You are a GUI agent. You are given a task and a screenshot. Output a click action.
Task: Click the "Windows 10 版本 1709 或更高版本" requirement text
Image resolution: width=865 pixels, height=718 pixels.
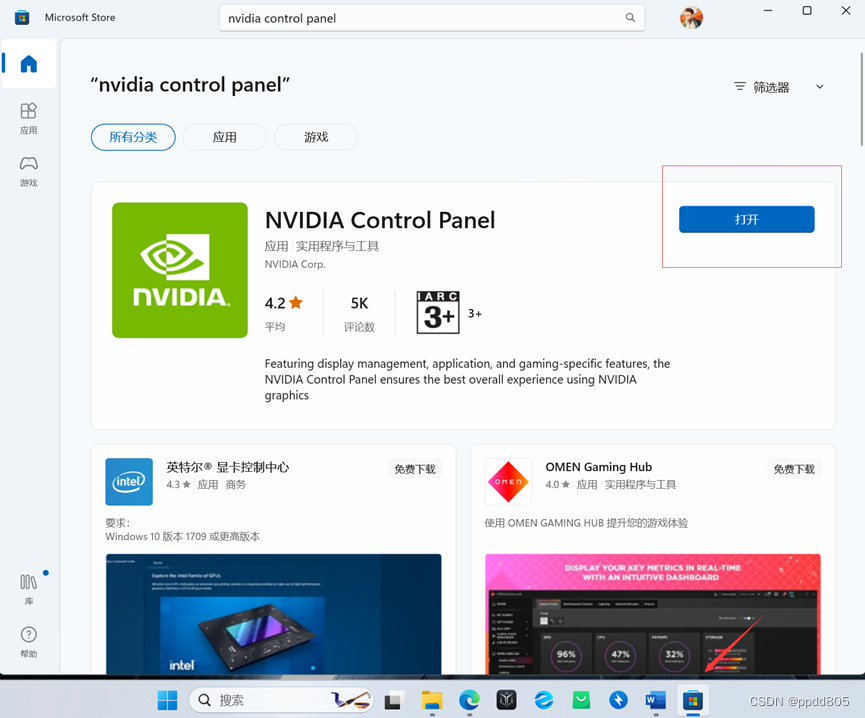click(x=183, y=537)
